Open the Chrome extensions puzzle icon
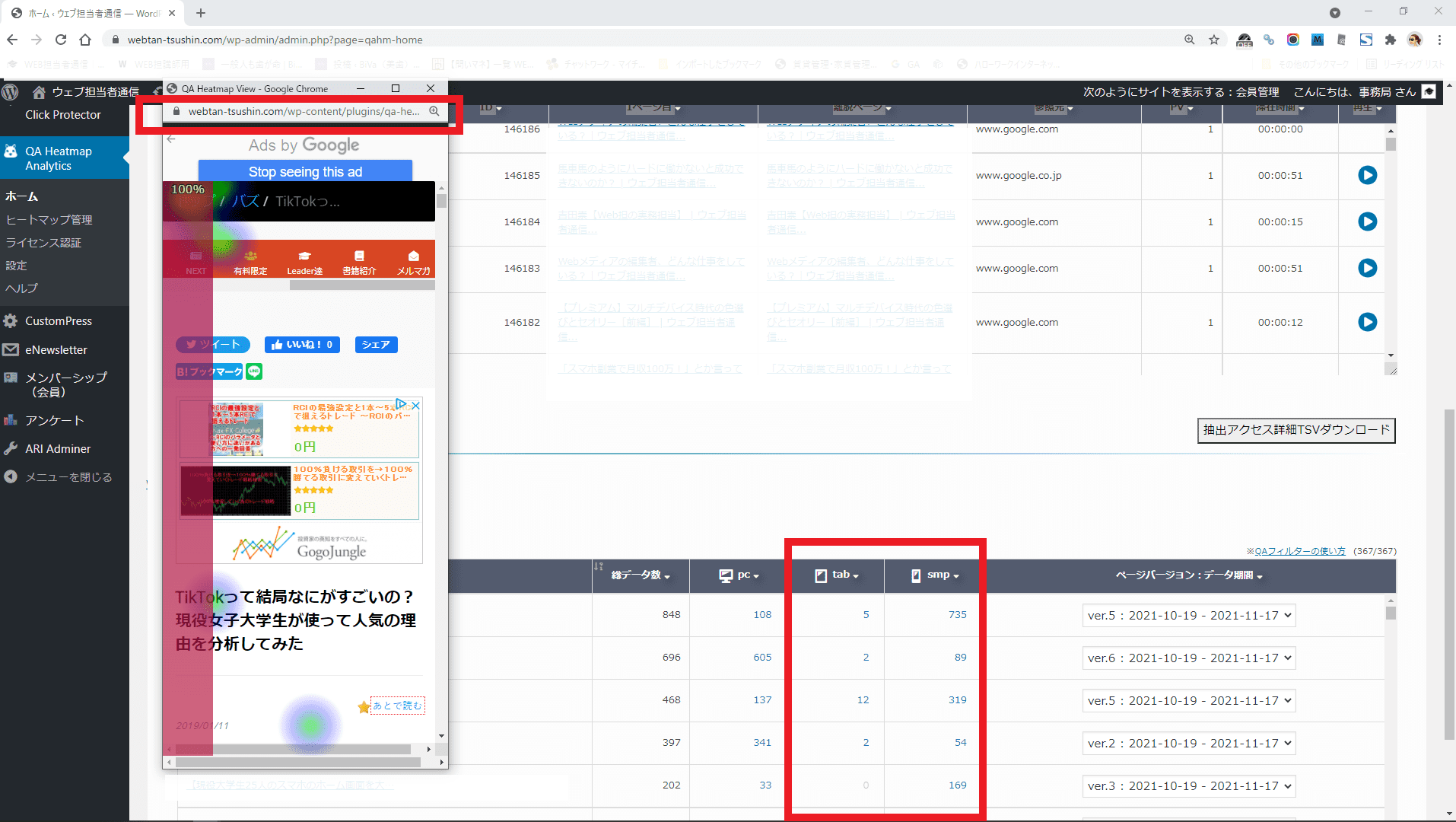 click(x=1391, y=40)
